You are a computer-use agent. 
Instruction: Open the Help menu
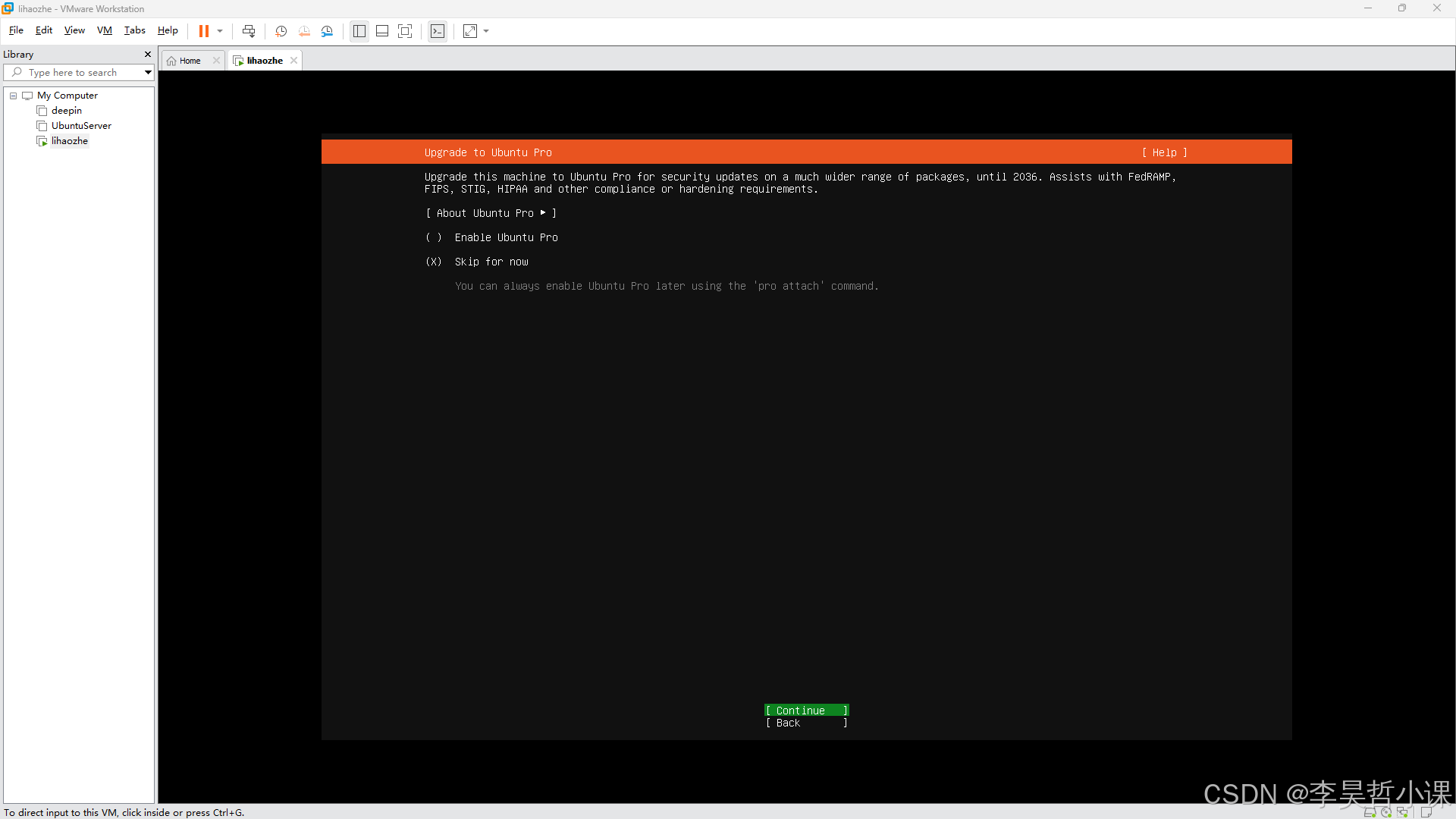point(168,30)
